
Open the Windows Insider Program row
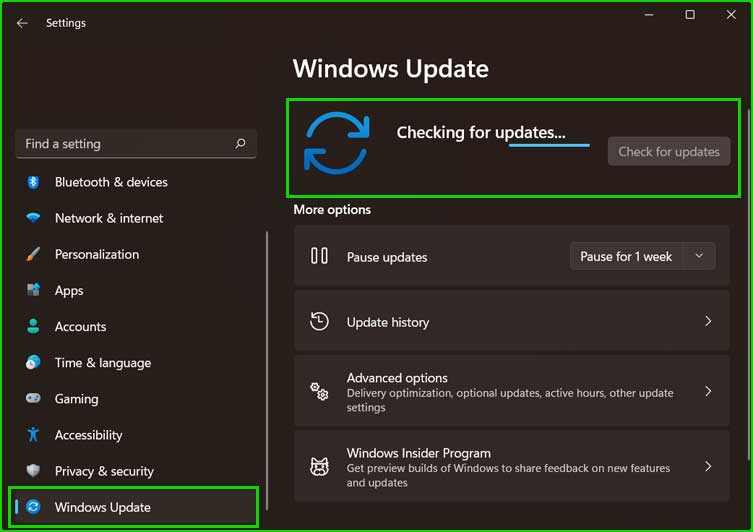[x=512, y=466]
